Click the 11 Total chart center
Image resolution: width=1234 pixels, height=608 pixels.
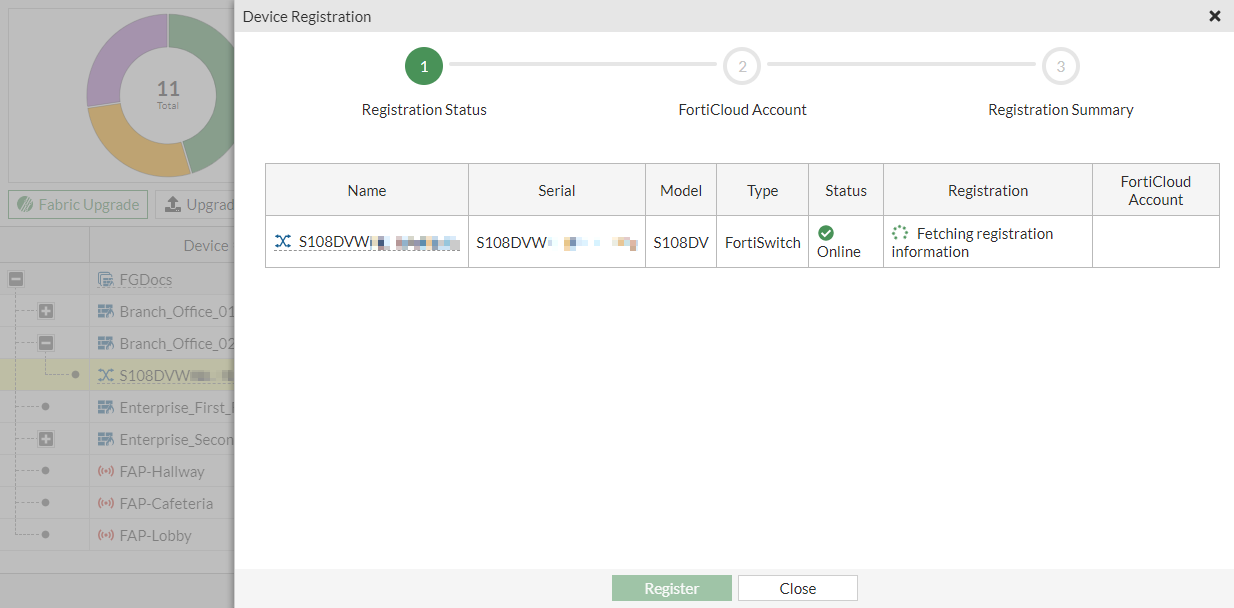[168, 94]
